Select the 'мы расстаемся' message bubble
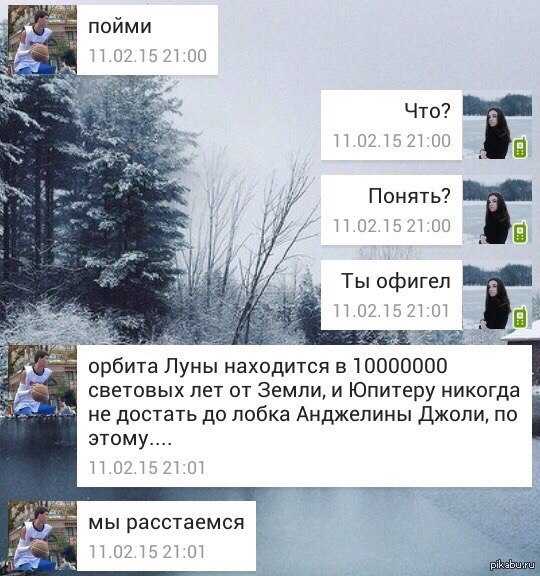Viewport: 540px width, 576px height. [x=166, y=536]
